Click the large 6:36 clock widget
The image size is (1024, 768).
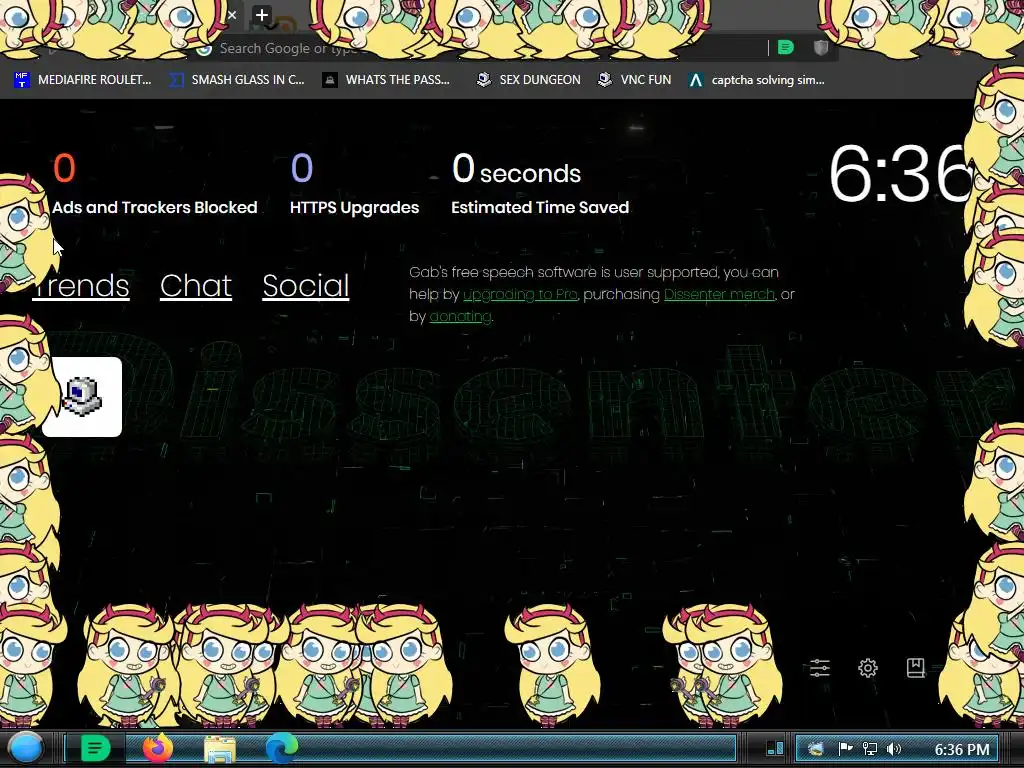pyautogui.click(x=900, y=174)
